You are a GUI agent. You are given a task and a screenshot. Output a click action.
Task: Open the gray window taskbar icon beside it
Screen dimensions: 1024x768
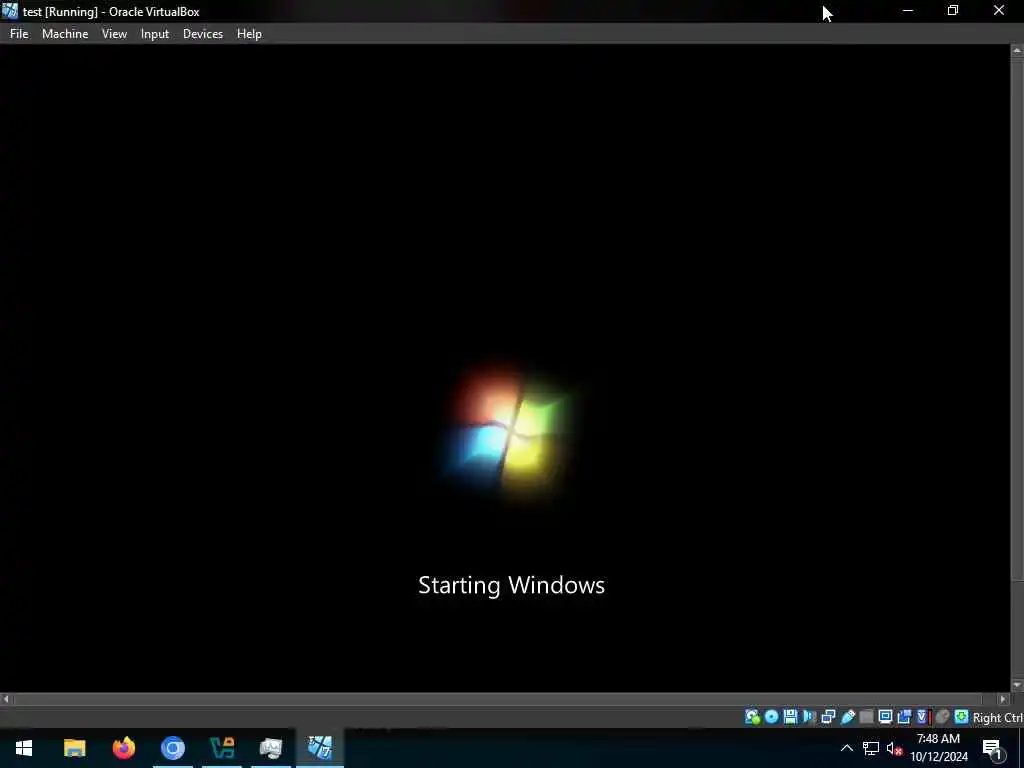click(x=271, y=748)
